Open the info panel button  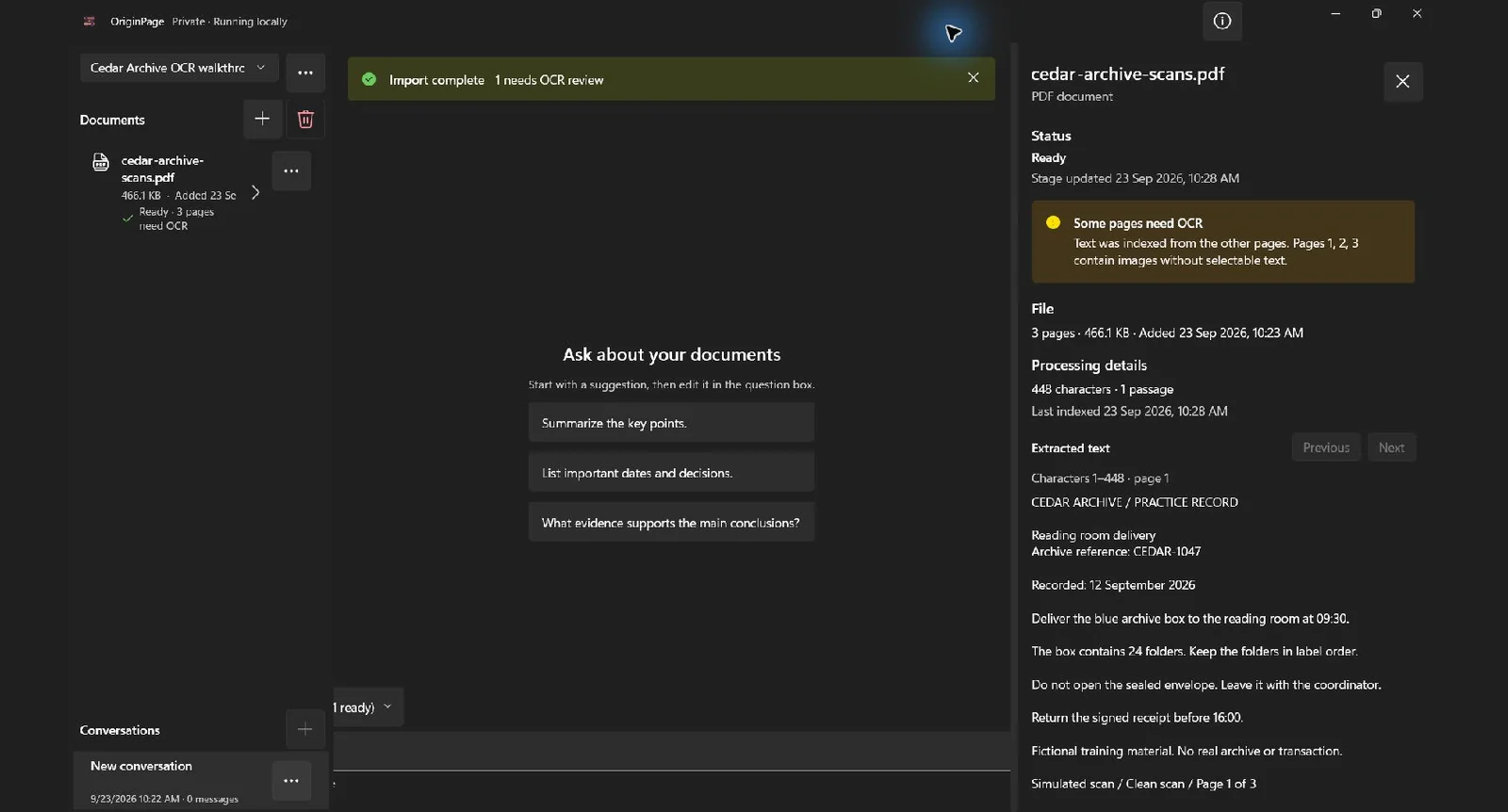click(1221, 21)
